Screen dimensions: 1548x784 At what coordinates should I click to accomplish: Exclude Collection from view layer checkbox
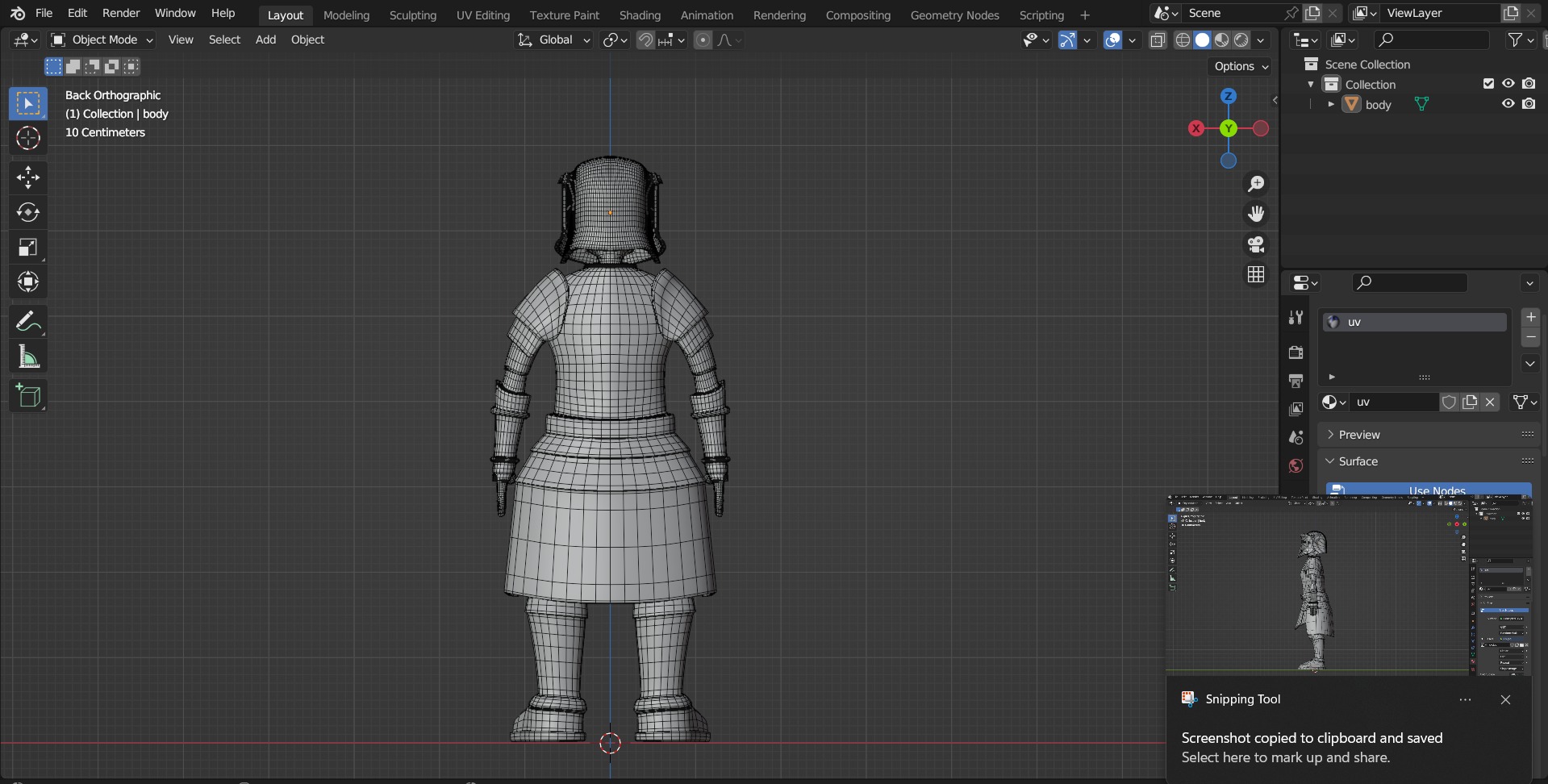[x=1488, y=83]
